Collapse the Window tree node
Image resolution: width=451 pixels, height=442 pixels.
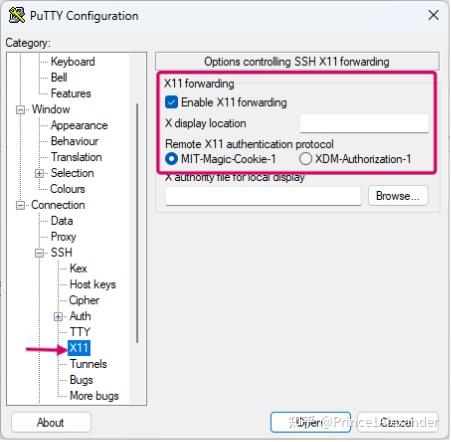(21, 110)
